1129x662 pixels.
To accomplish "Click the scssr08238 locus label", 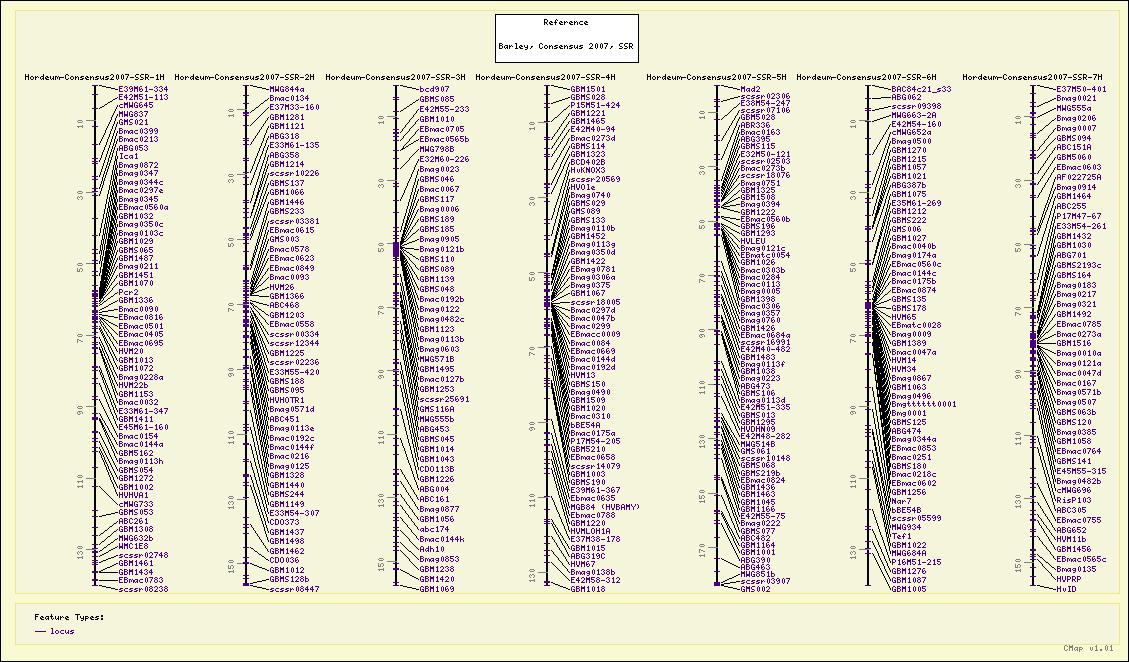I will pos(143,589).
